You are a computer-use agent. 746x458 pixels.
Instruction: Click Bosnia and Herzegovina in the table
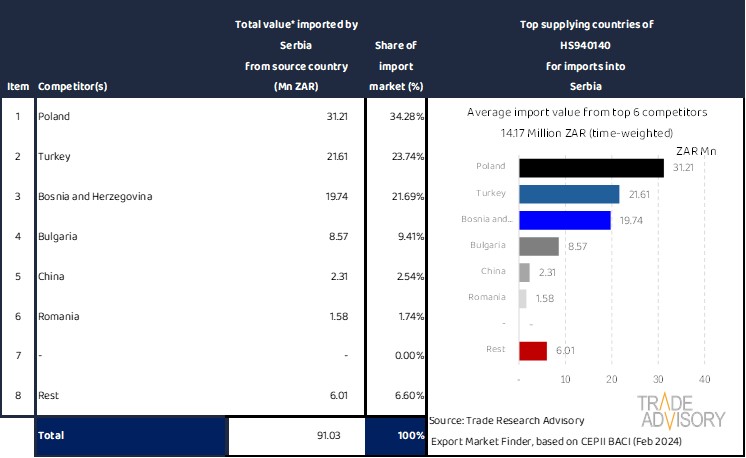coord(94,197)
